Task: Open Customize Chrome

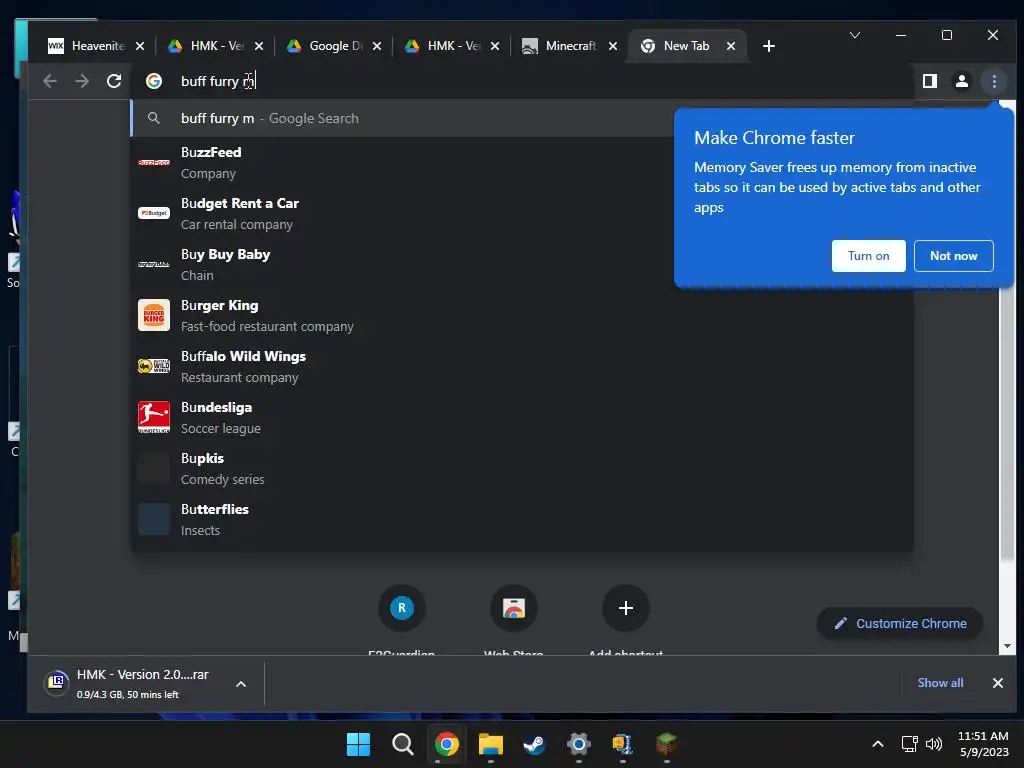Action: 900,624
